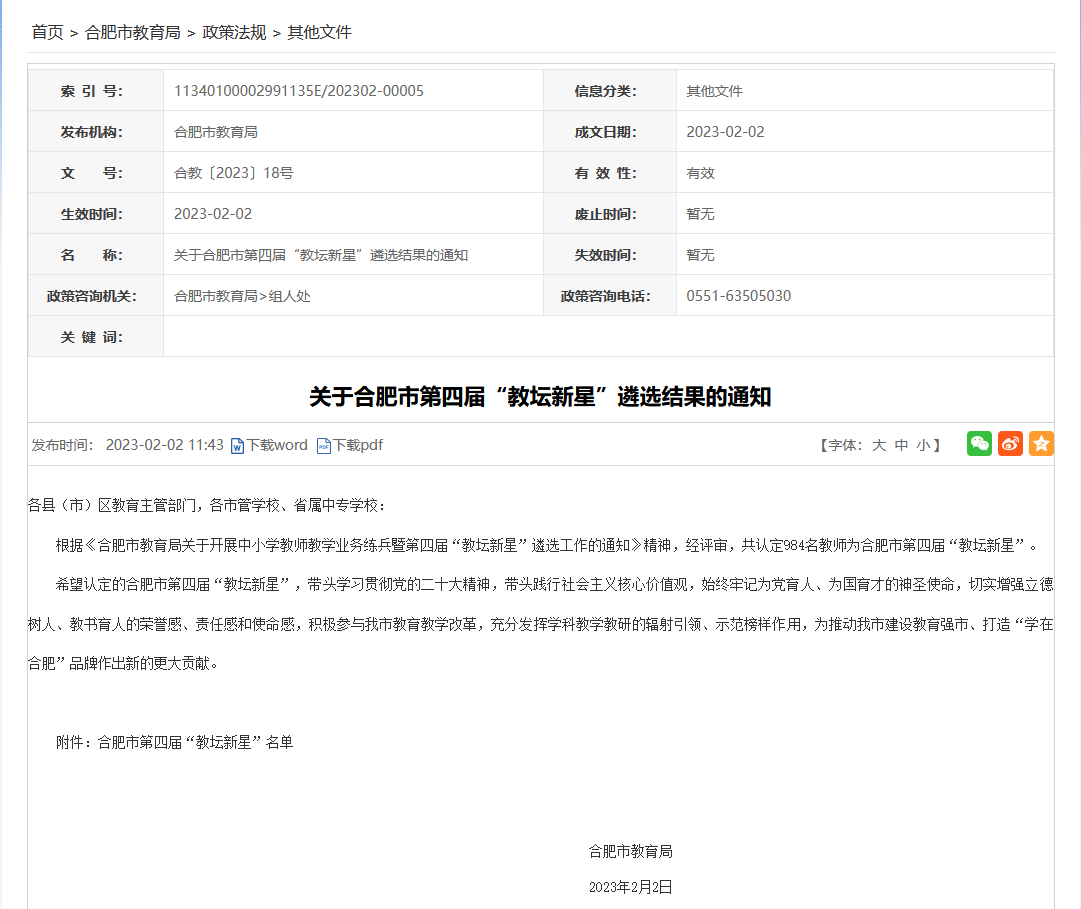Click the 成文日期 value 2023-02-02
1081x909 pixels.
tap(725, 132)
